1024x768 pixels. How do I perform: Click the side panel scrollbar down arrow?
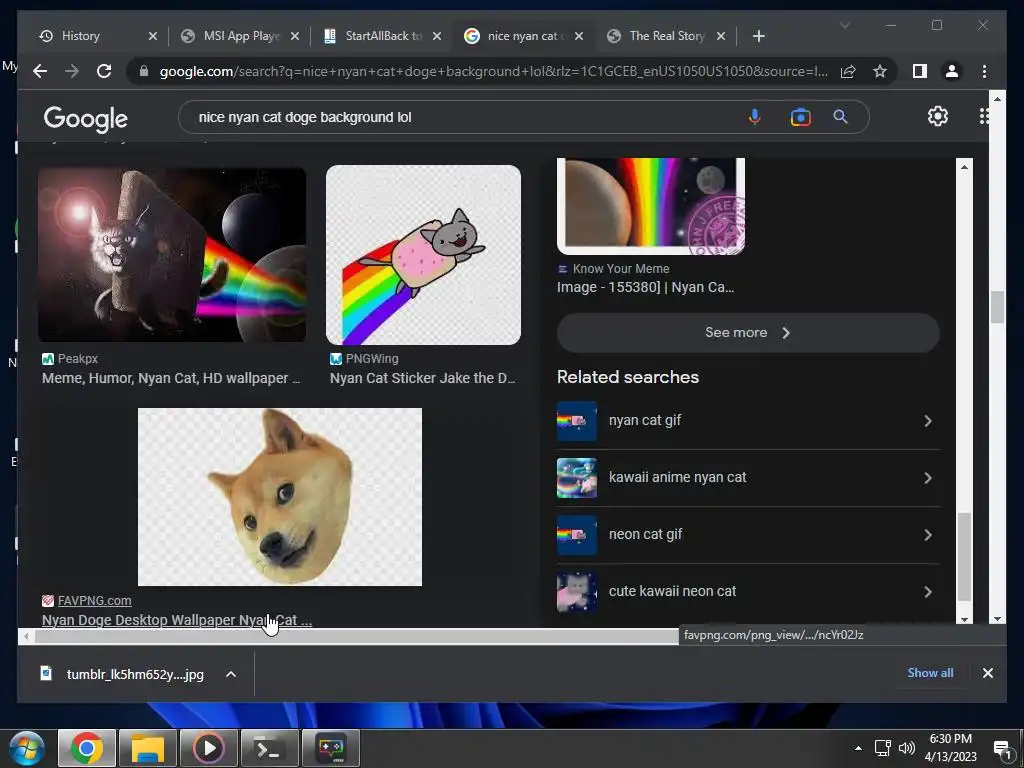[x=965, y=619]
